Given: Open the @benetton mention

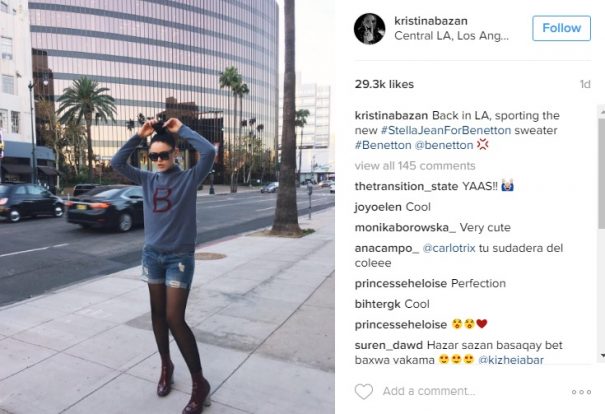Looking at the screenshot, I should tap(444, 145).
